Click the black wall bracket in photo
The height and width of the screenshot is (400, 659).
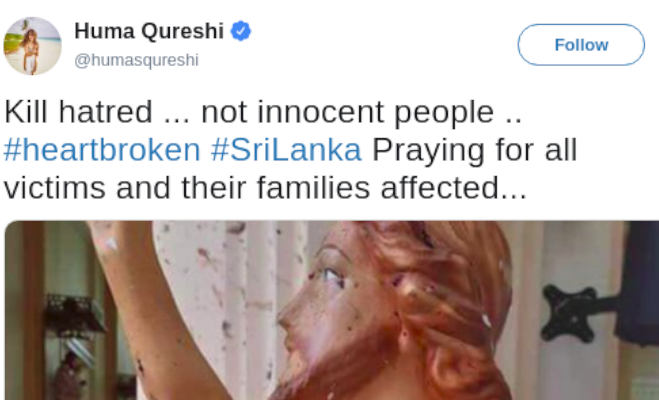click(x=578, y=312)
